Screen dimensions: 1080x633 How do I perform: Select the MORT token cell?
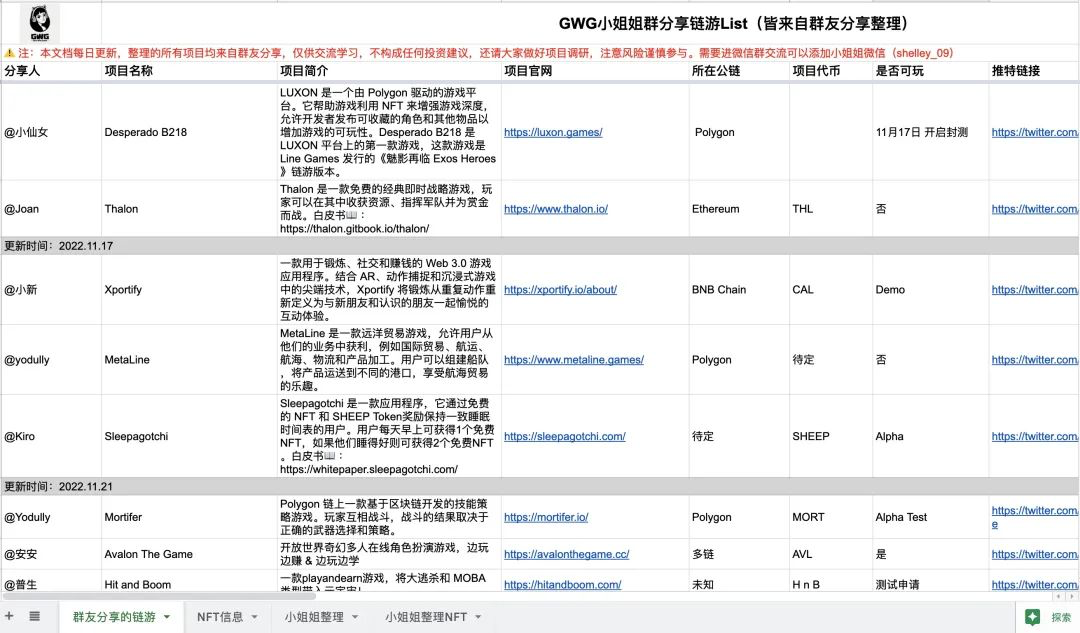(x=831, y=517)
